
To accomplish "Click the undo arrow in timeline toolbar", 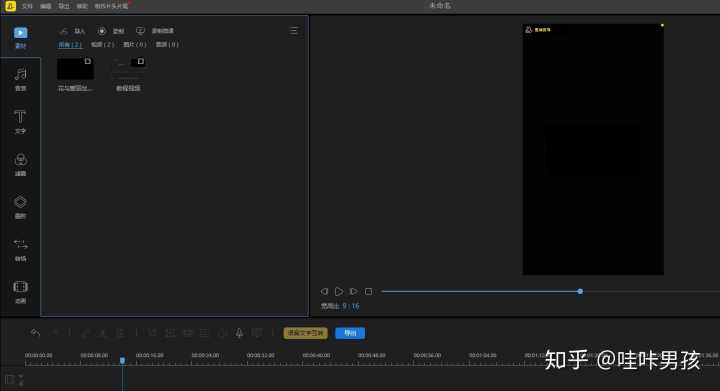I will pyautogui.click(x=35, y=333).
